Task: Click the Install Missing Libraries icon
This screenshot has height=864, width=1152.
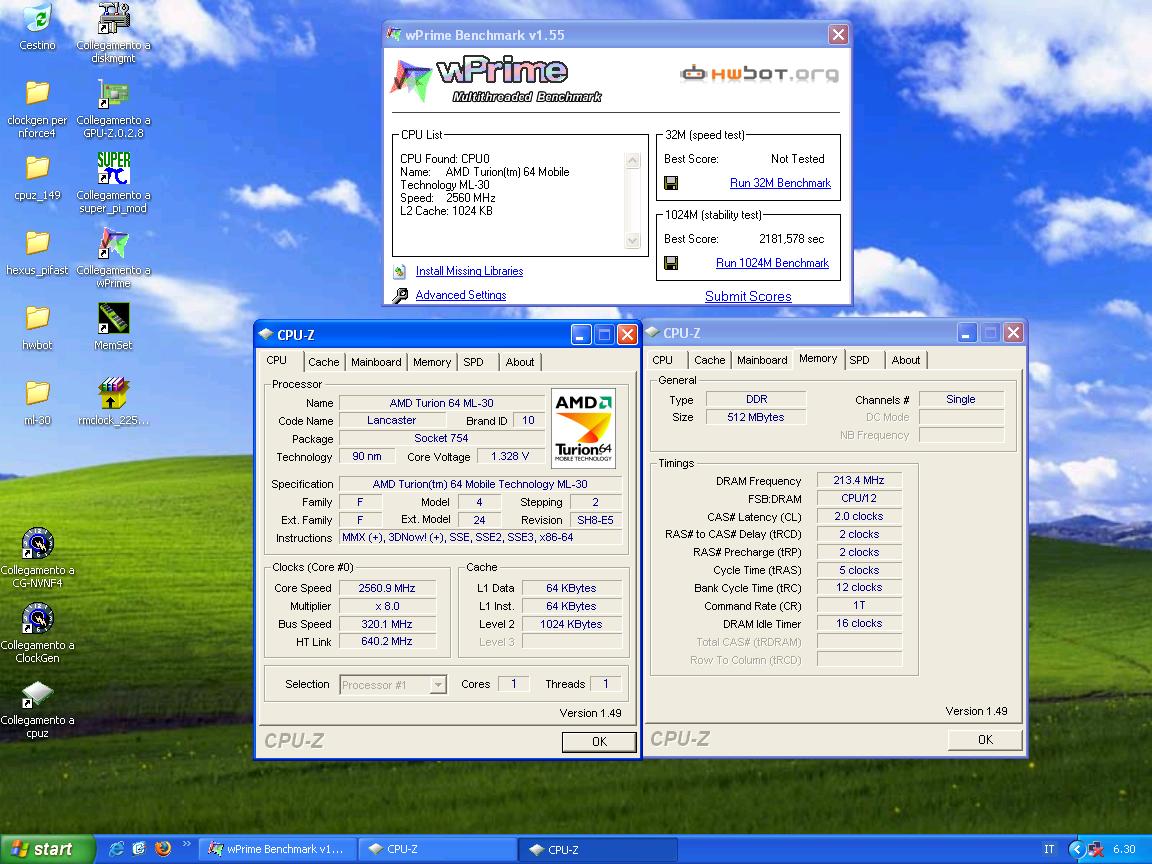Action: pos(399,272)
